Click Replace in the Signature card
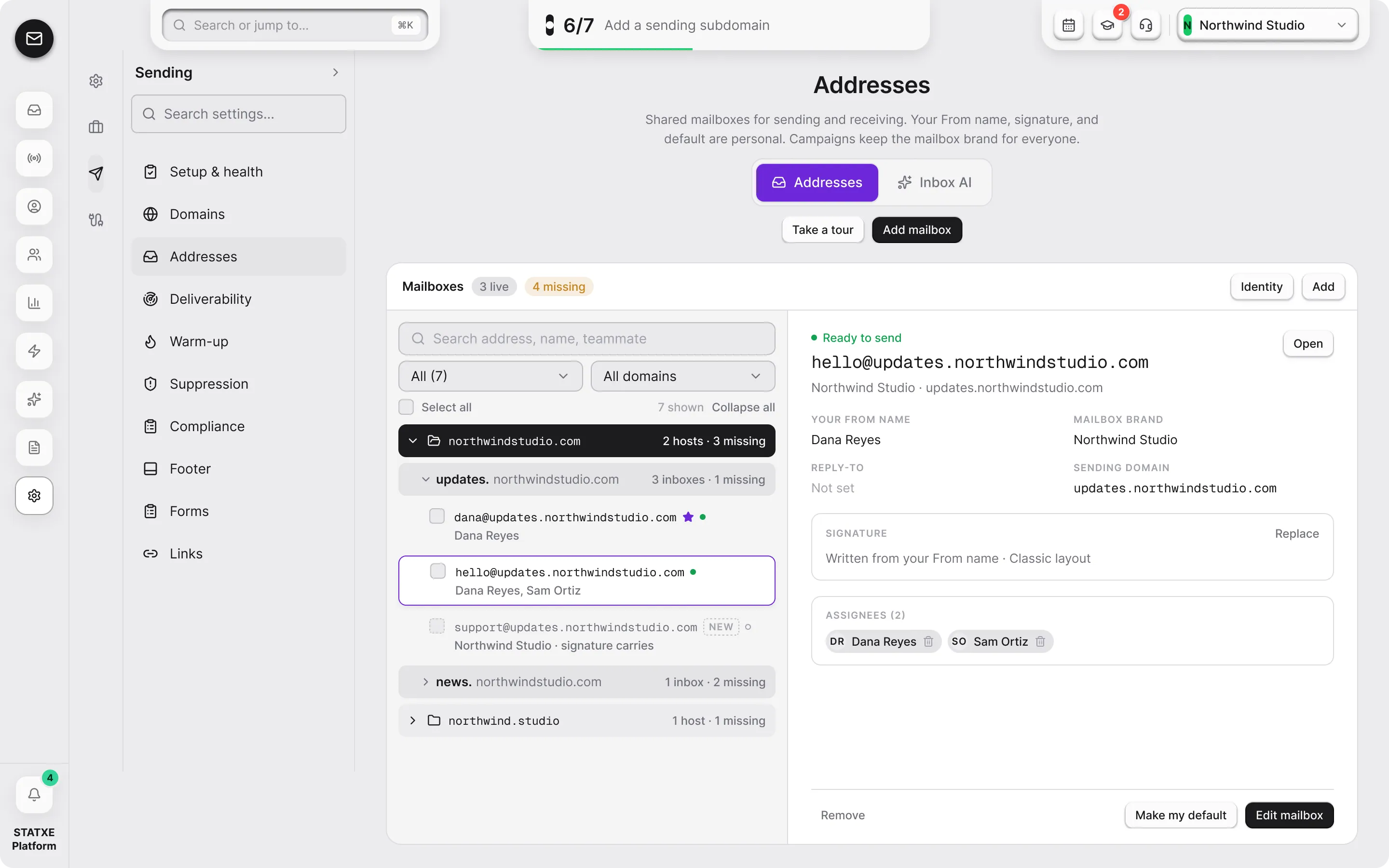 1296,533
